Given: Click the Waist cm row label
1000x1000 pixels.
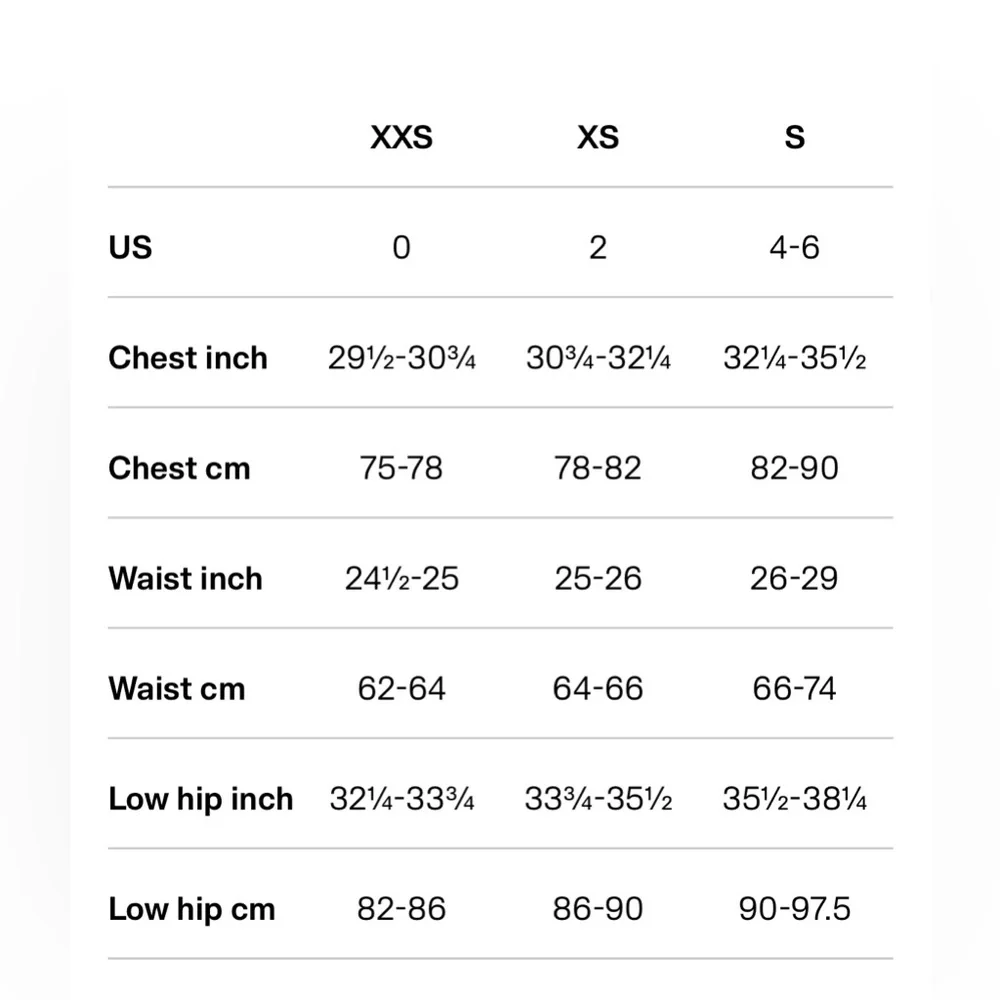Looking at the screenshot, I should pyautogui.click(x=176, y=689).
